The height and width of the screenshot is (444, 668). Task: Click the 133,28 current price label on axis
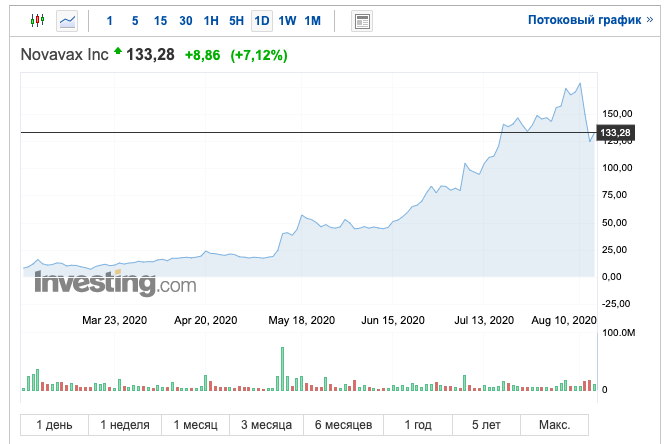(615, 133)
